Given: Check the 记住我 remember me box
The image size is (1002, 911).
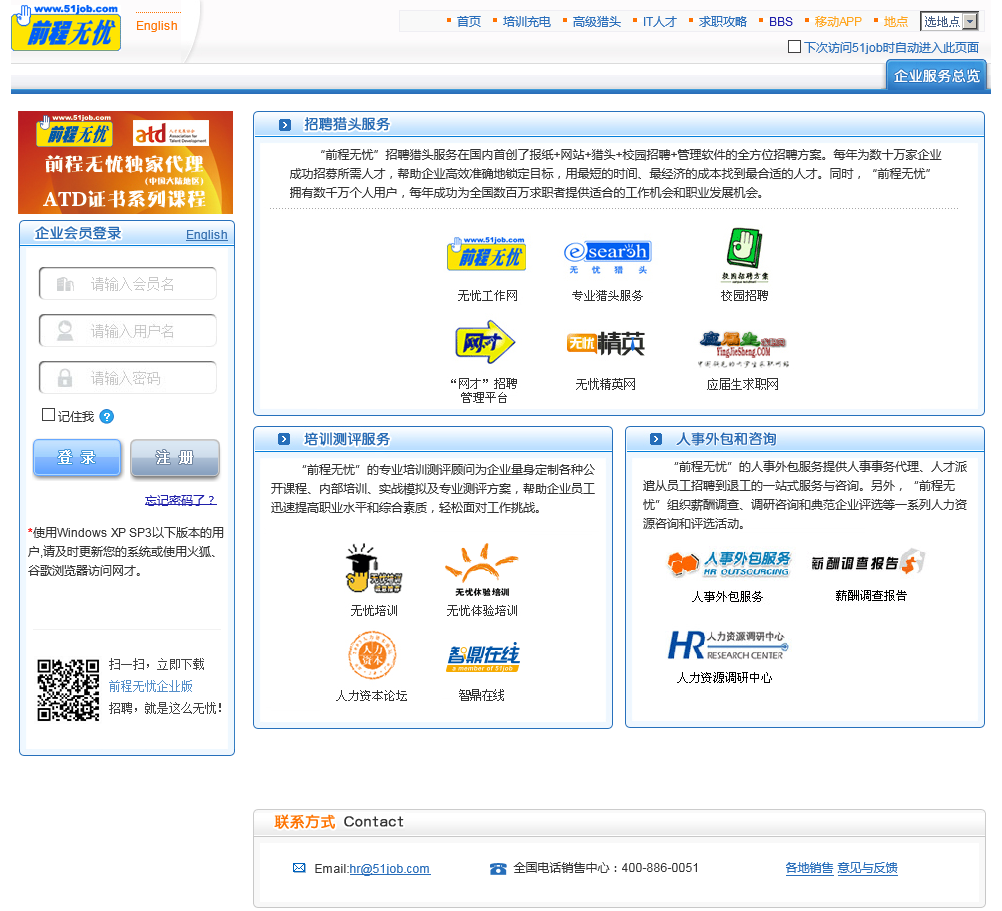Looking at the screenshot, I should coord(48,415).
